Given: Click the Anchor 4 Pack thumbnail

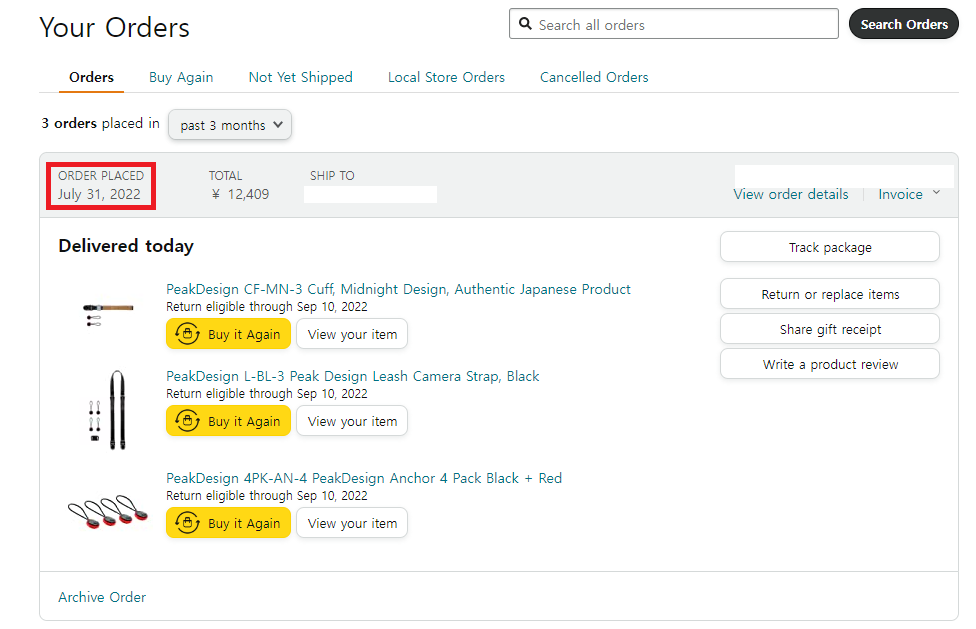Looking at the screenshot, I should pyautogui.click(x=108, y=511).
